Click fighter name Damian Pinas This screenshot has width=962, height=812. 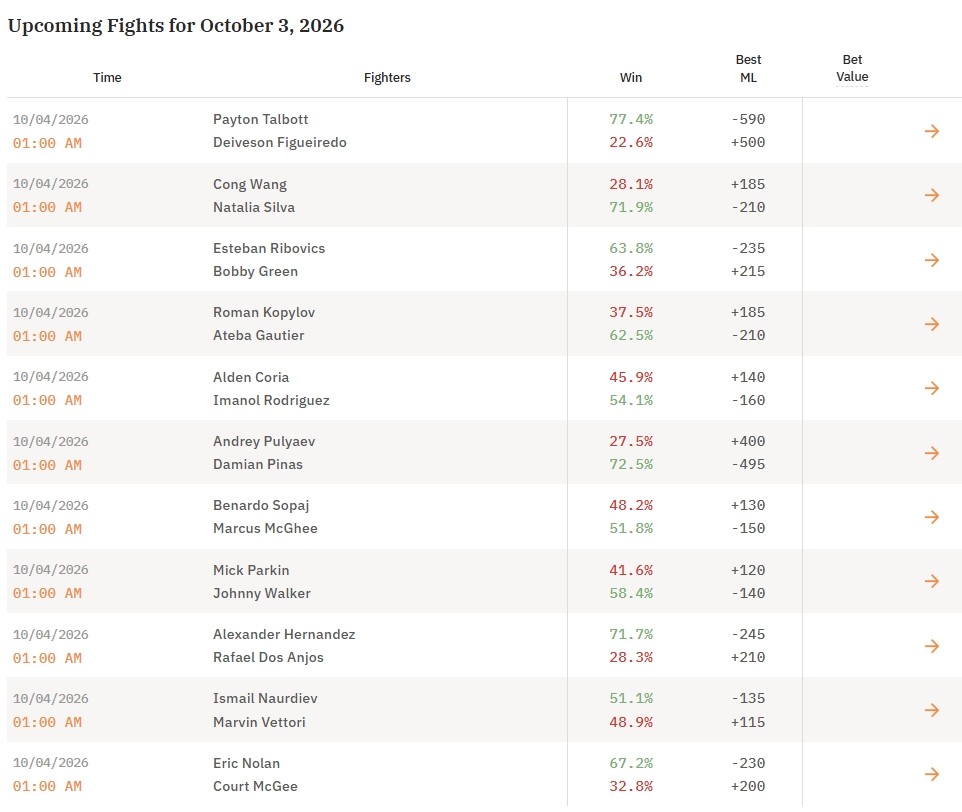[258, 464]
